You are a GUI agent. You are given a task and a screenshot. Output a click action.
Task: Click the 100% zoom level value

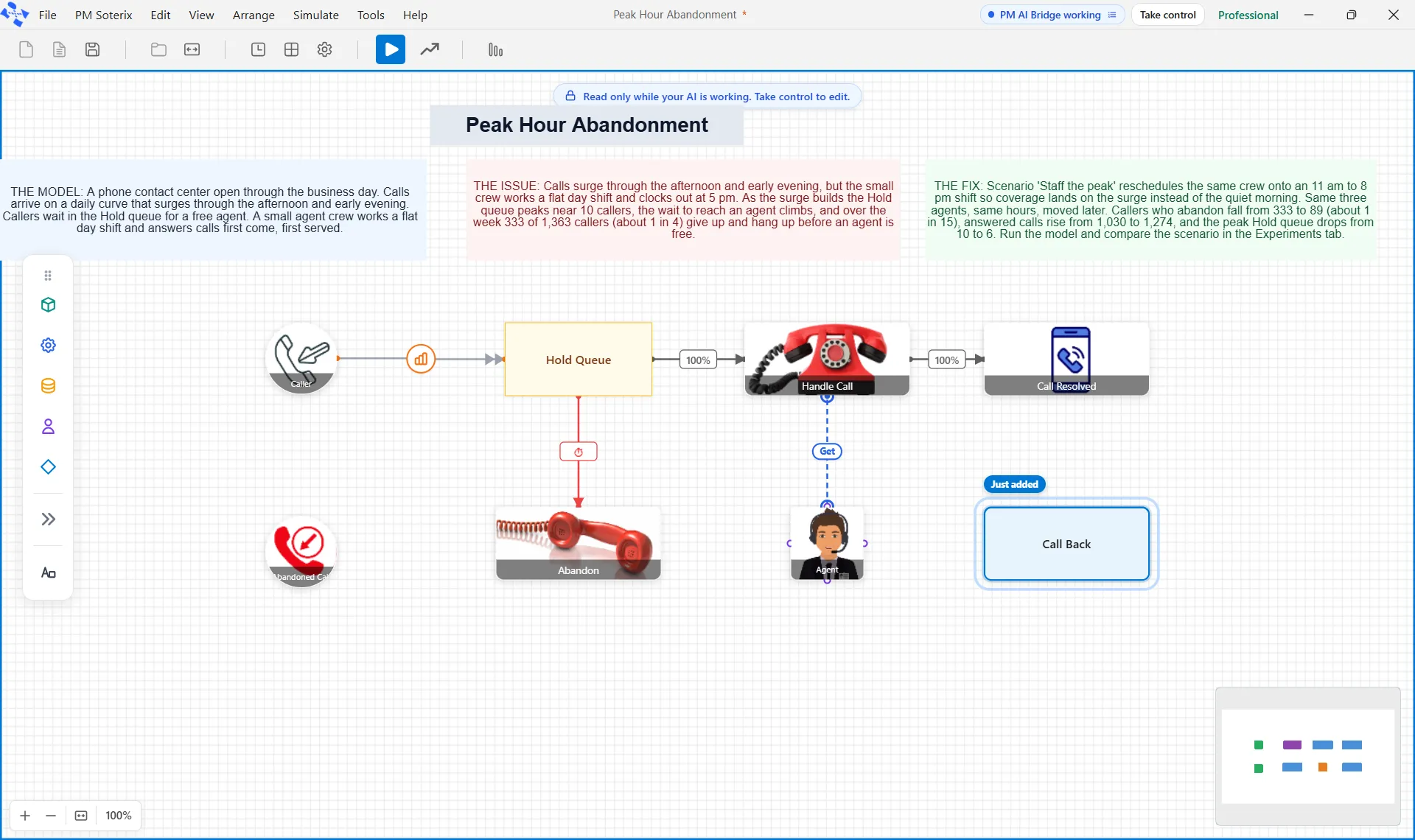pos(118,816)
